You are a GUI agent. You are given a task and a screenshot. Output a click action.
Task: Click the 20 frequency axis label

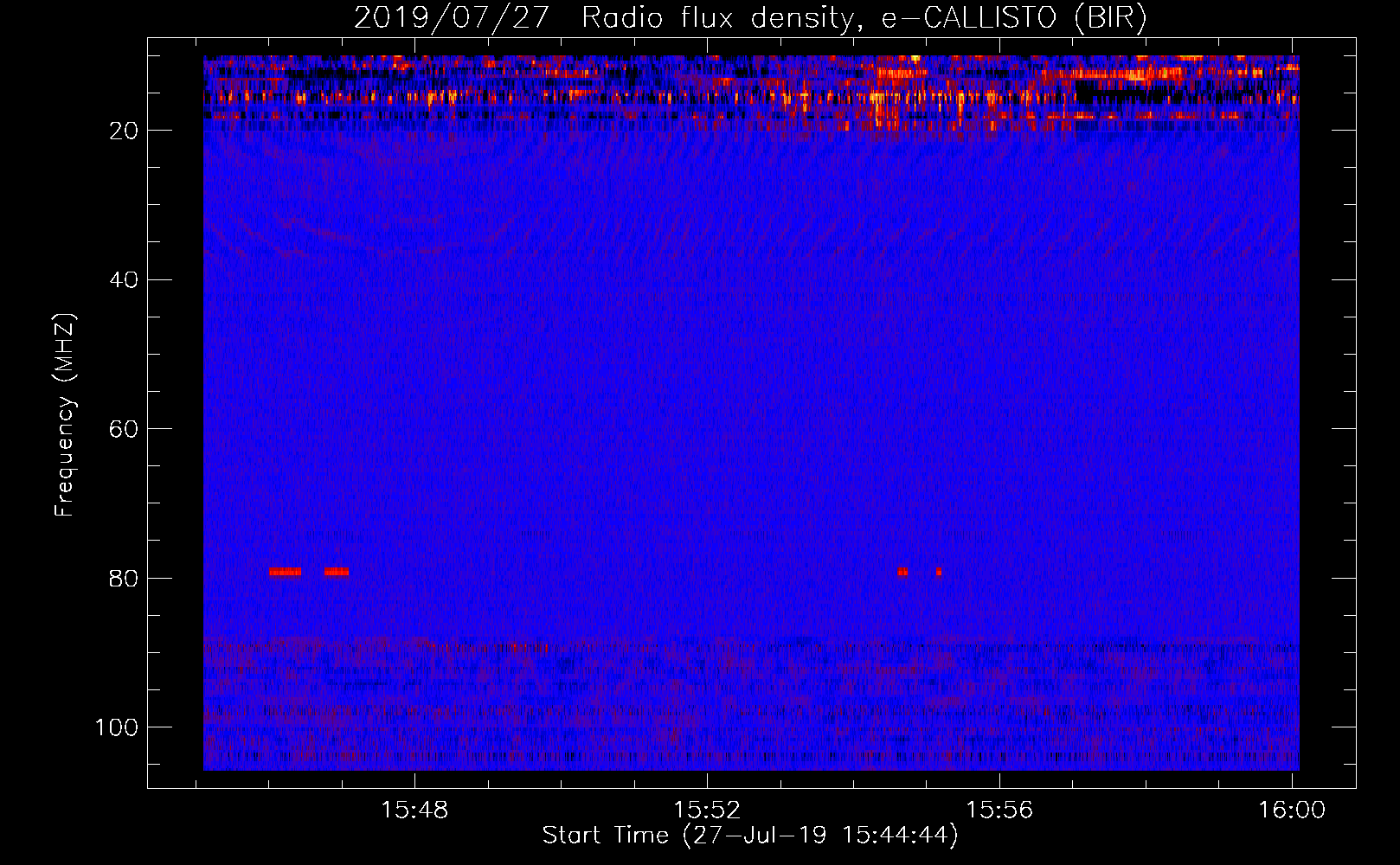pos(124,131)
